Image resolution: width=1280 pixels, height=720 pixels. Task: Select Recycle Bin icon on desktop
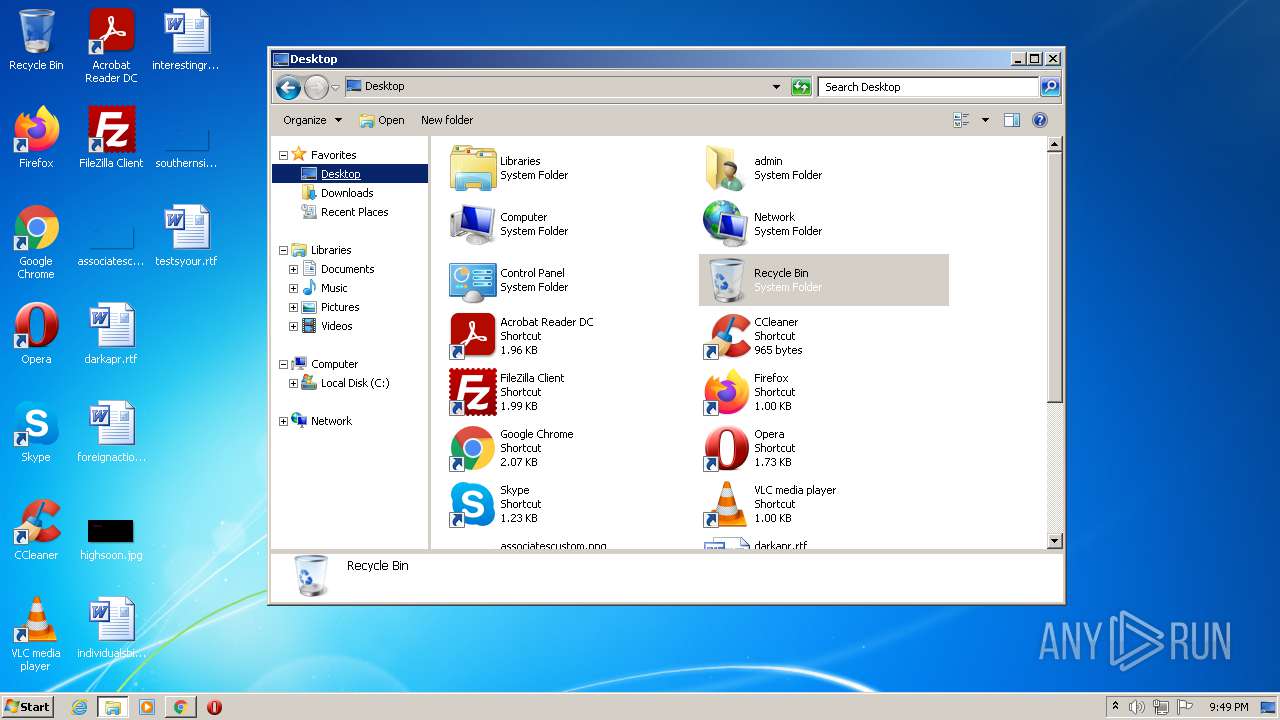(36, 31)
